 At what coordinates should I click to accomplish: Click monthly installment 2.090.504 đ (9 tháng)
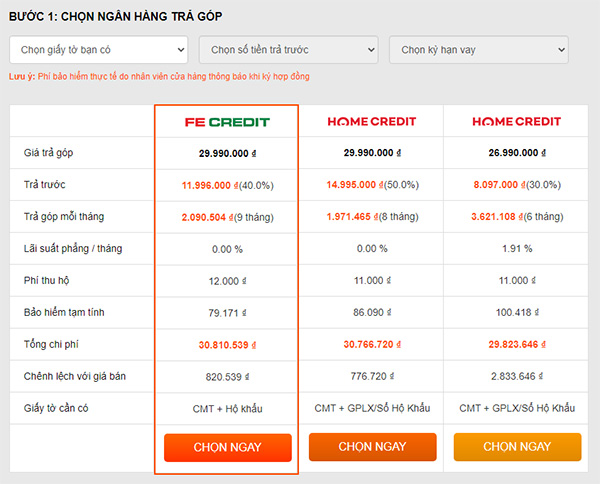coord(227,217)
